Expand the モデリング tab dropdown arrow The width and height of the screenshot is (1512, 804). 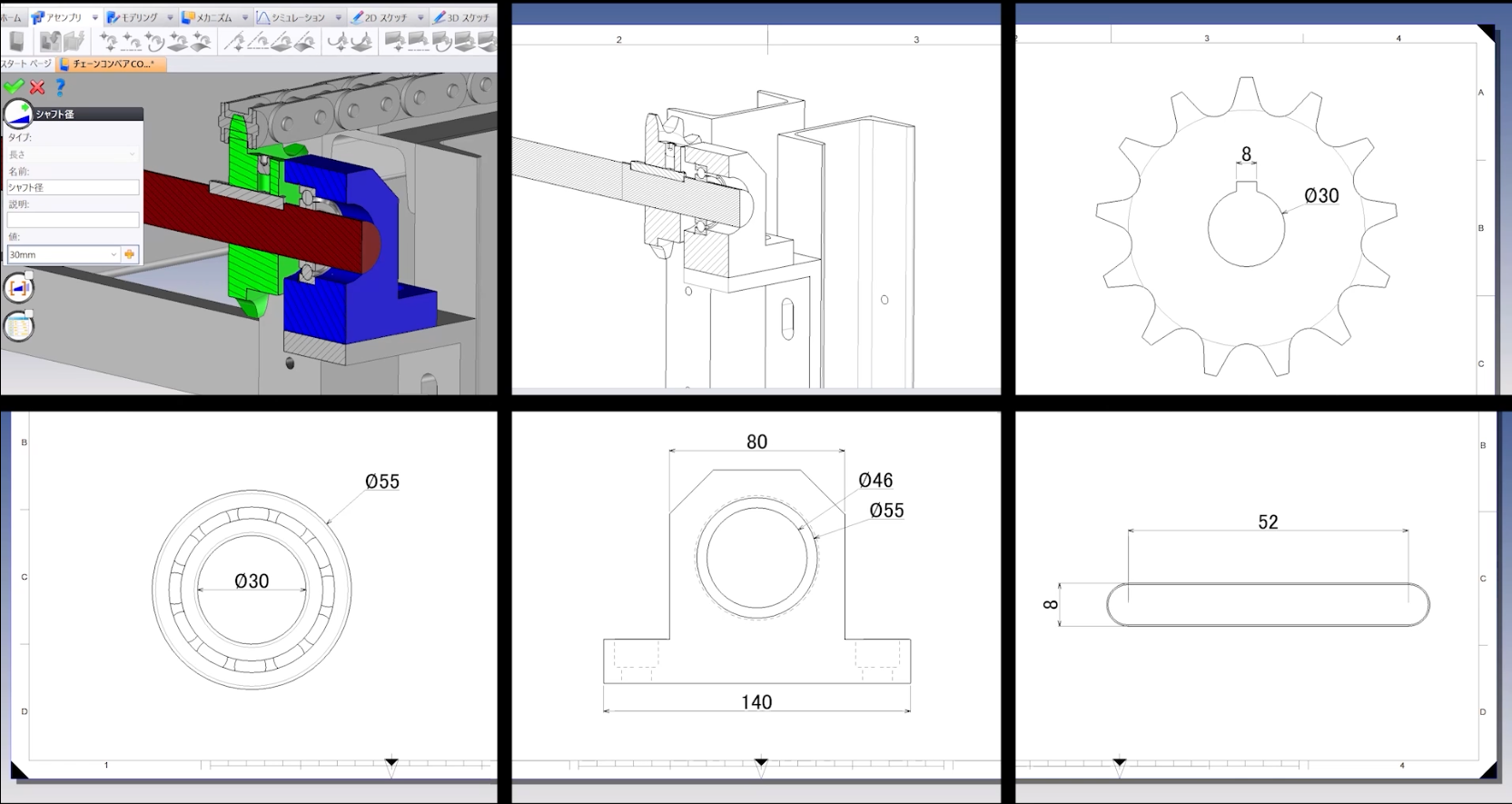coord(170,17)
